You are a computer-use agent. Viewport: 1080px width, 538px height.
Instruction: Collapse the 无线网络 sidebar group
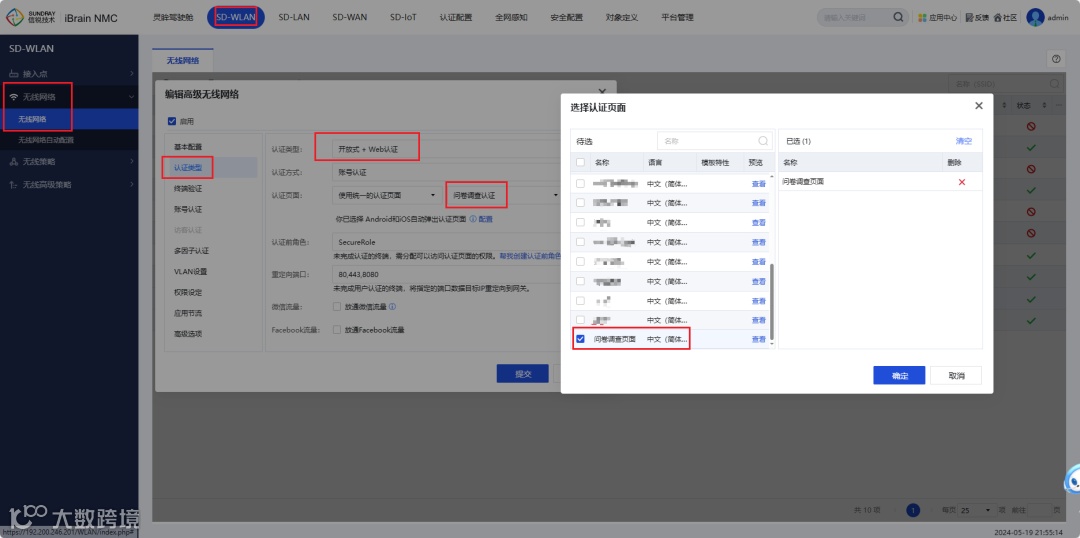pos(132,97)
